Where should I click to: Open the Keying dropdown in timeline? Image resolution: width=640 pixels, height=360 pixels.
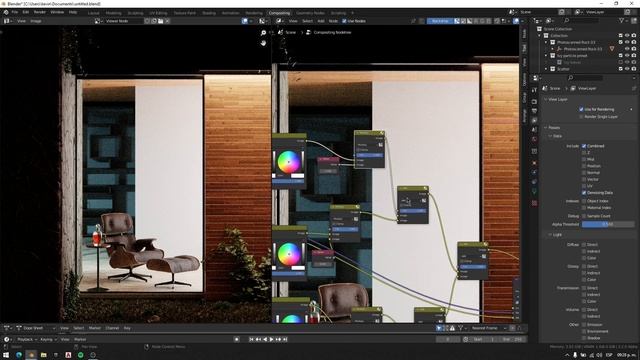click(x=48, y=339)
